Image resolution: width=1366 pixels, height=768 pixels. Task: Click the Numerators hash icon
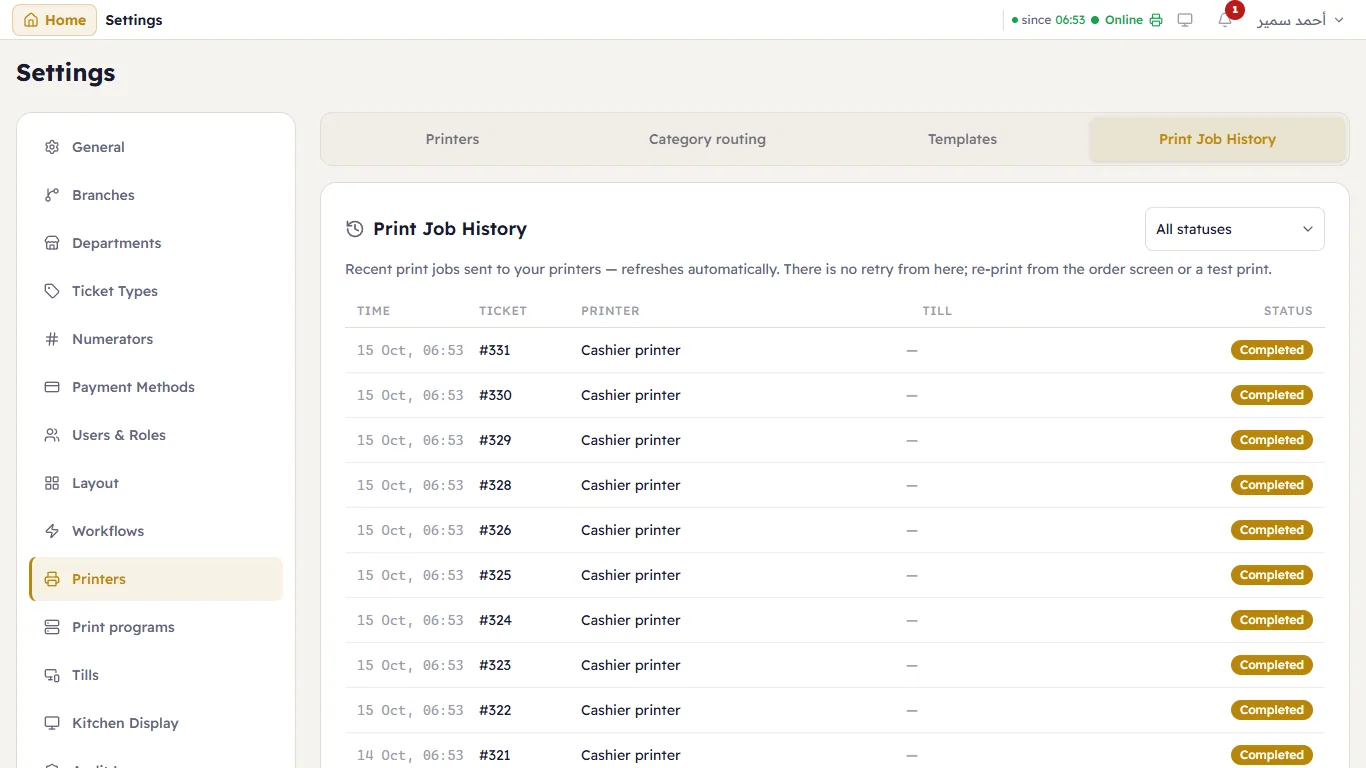click(52, 339)
